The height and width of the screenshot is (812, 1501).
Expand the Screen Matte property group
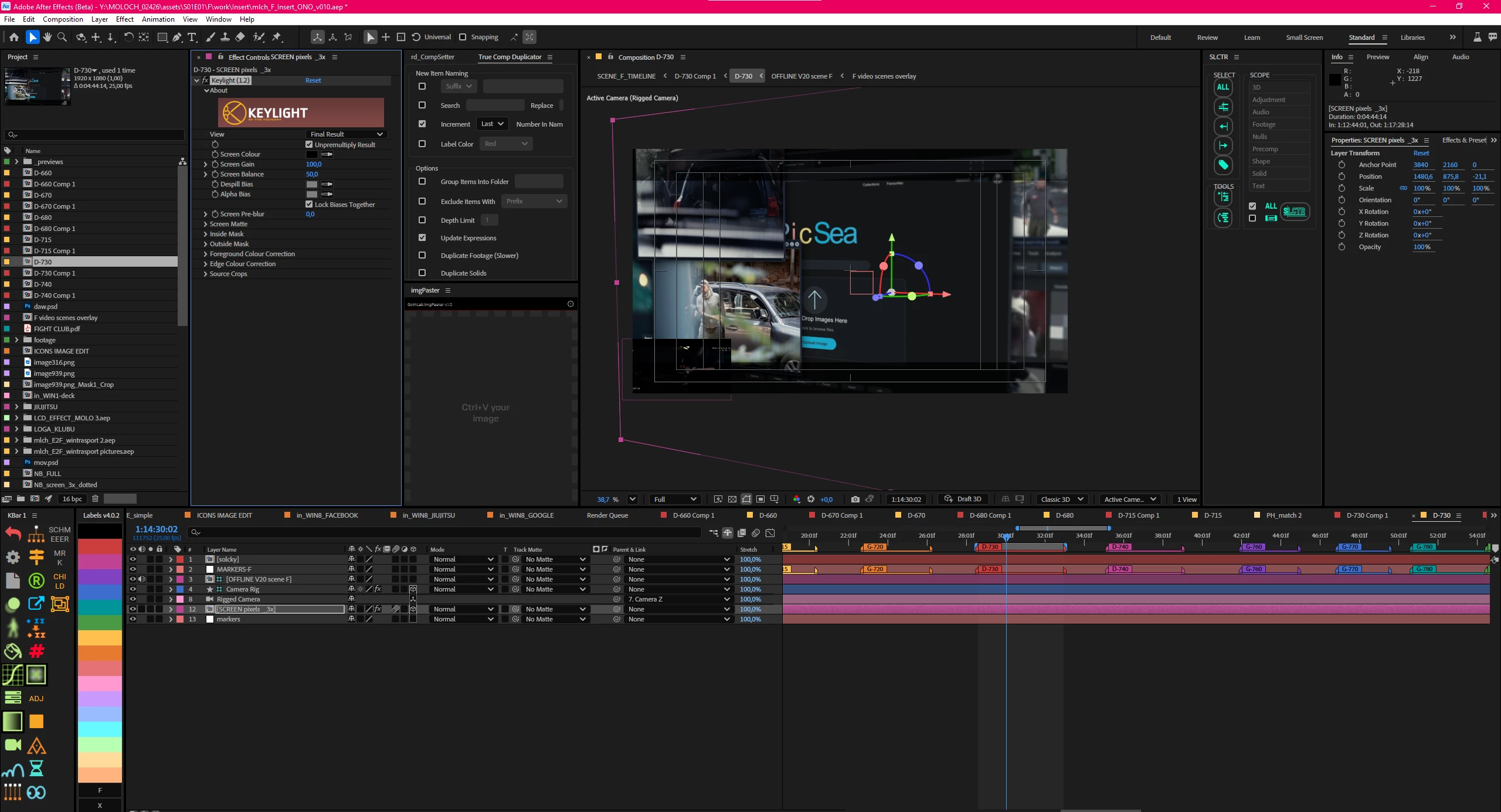tap(205, 224)
